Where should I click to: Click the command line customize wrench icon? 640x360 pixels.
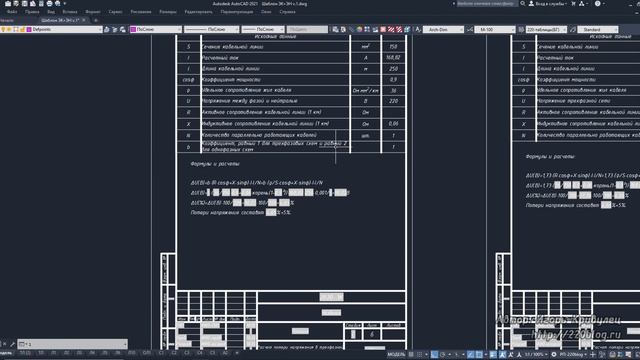pos(13,344)
